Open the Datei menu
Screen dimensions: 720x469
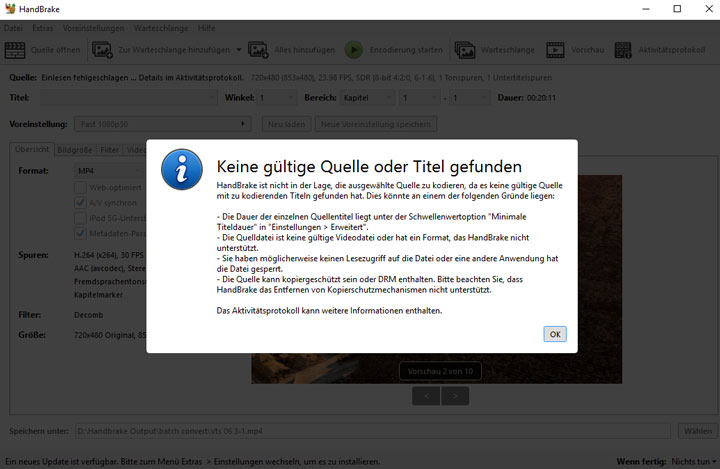click(13, 28)
